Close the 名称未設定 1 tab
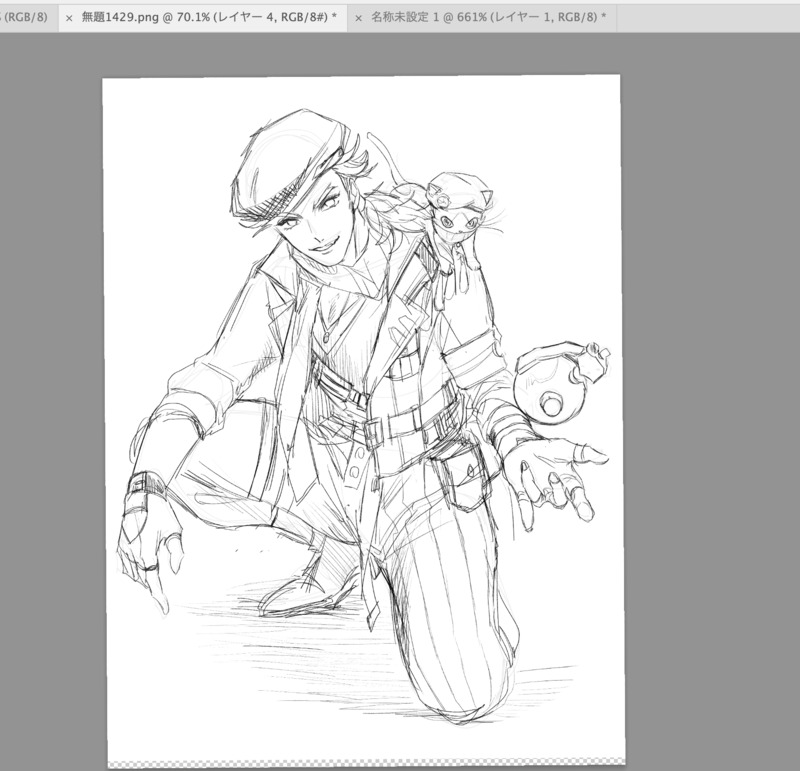This screenshot has width=800, height=771. coord(358,18)
